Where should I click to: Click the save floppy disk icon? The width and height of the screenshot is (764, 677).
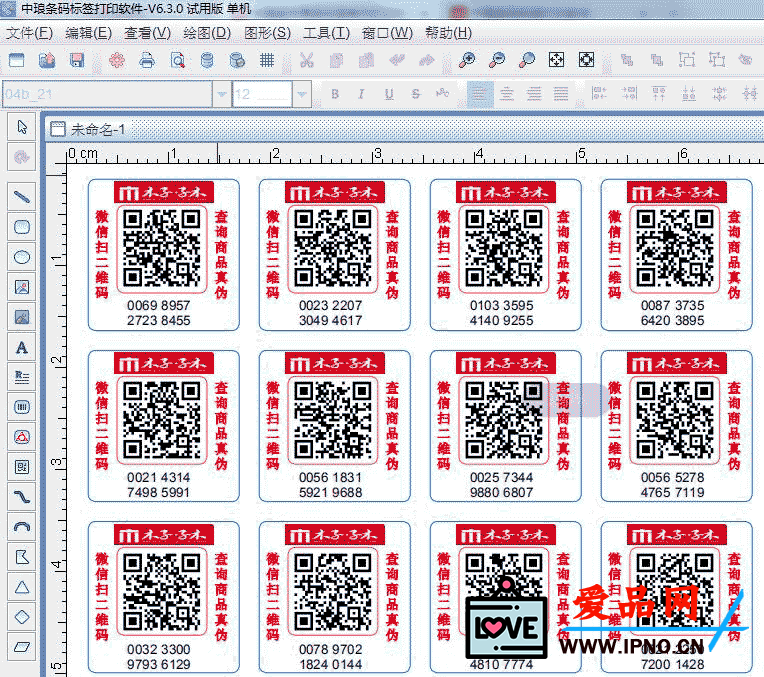click(77, 60)
